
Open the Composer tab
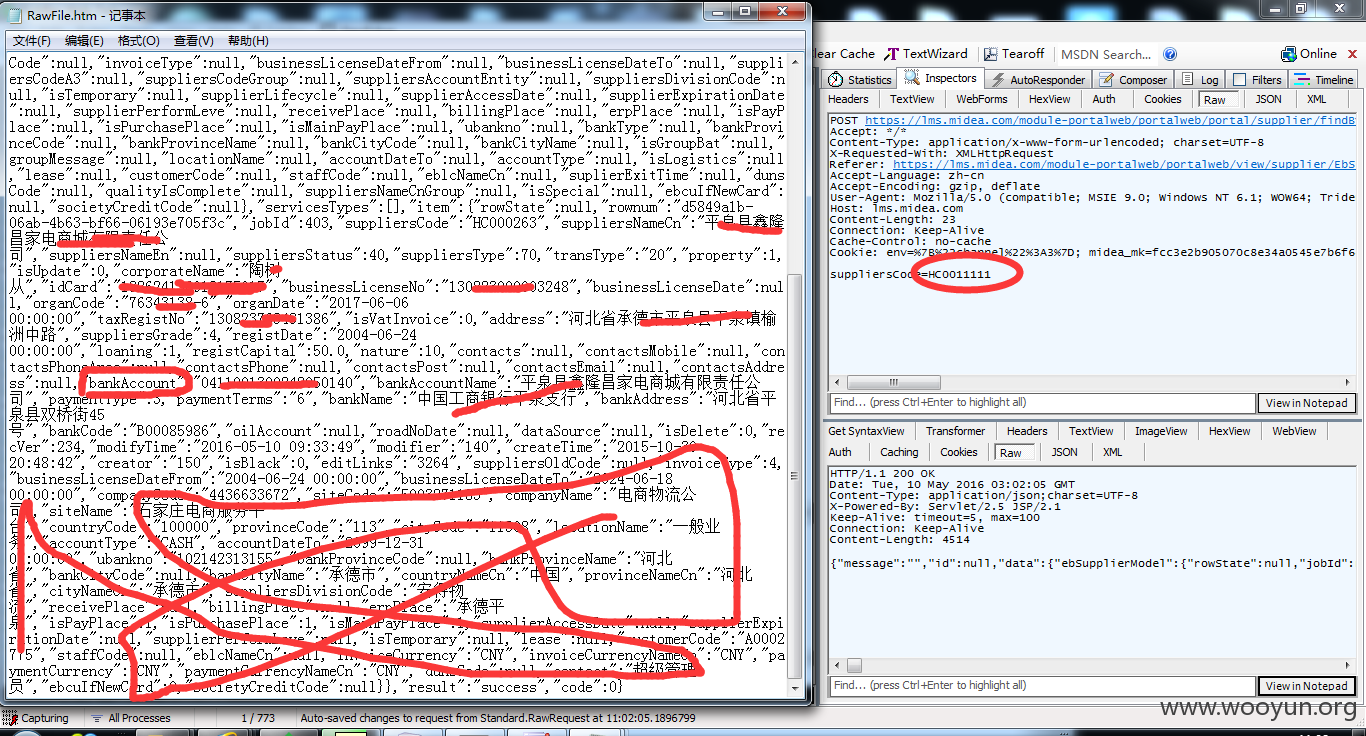[x=1133, y=79]
